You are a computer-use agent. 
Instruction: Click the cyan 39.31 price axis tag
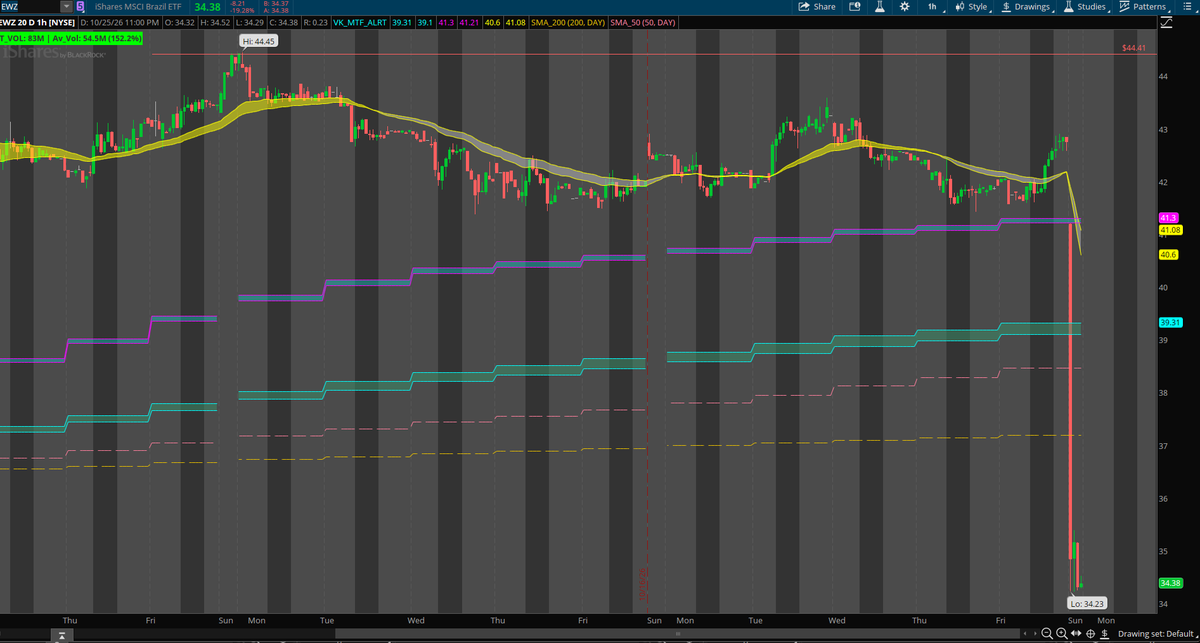pyautogui.click(x=1171, y=322)
